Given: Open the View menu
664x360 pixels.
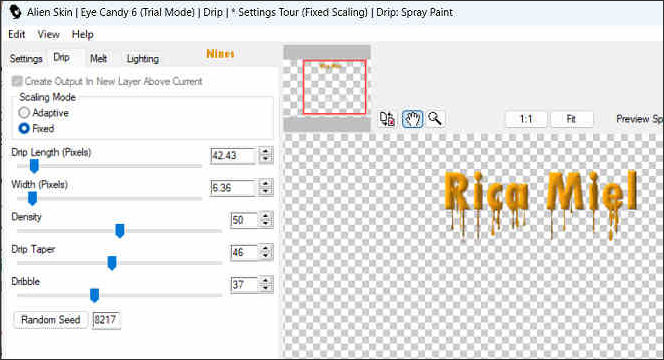Looking at the screenshot, I should pyautogui.click(x=48, y=34).
